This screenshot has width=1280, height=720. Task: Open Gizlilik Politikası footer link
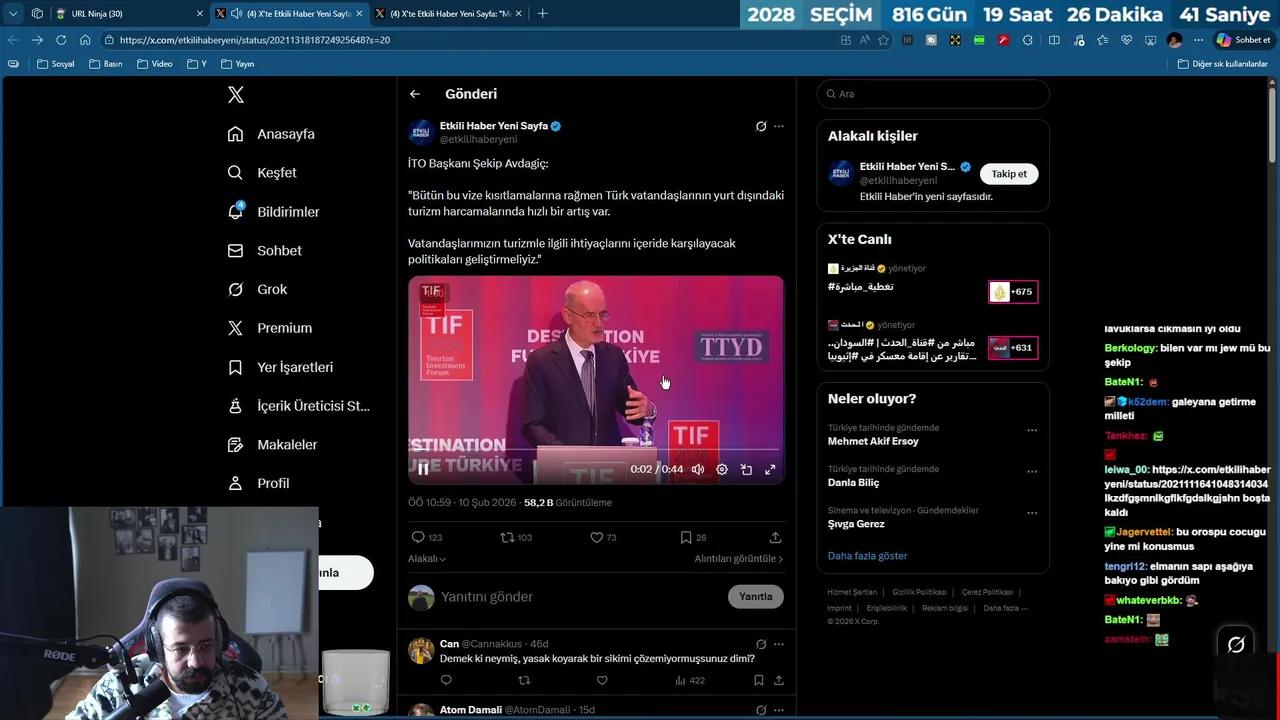pyautogui.click(x=919, y=592)
